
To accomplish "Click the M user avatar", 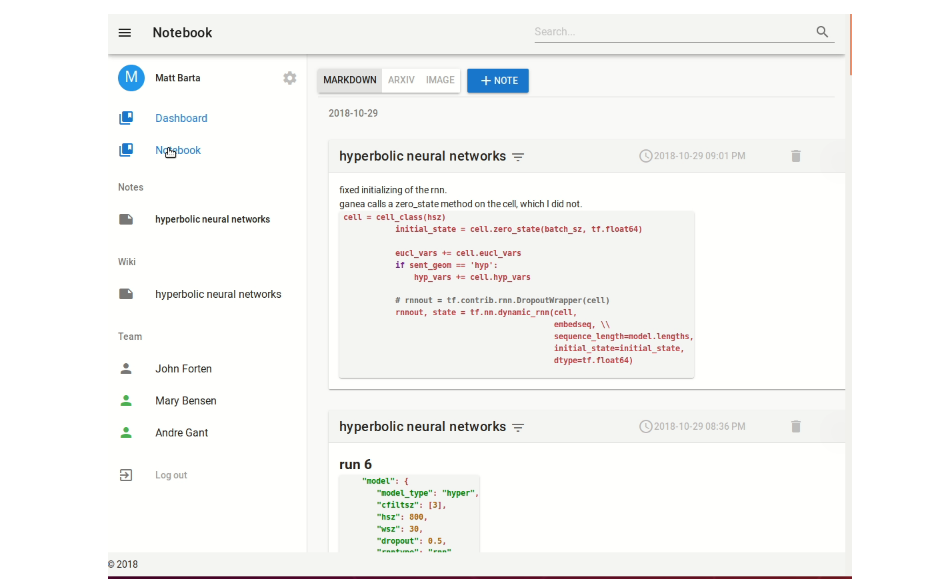I will 131,78.
